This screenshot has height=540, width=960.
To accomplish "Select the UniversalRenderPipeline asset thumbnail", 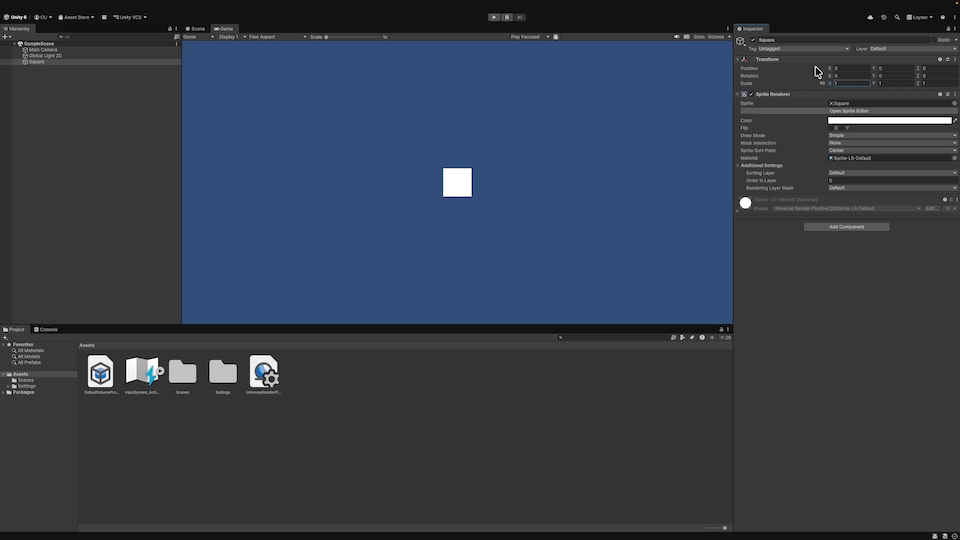I will click(263, 374).
